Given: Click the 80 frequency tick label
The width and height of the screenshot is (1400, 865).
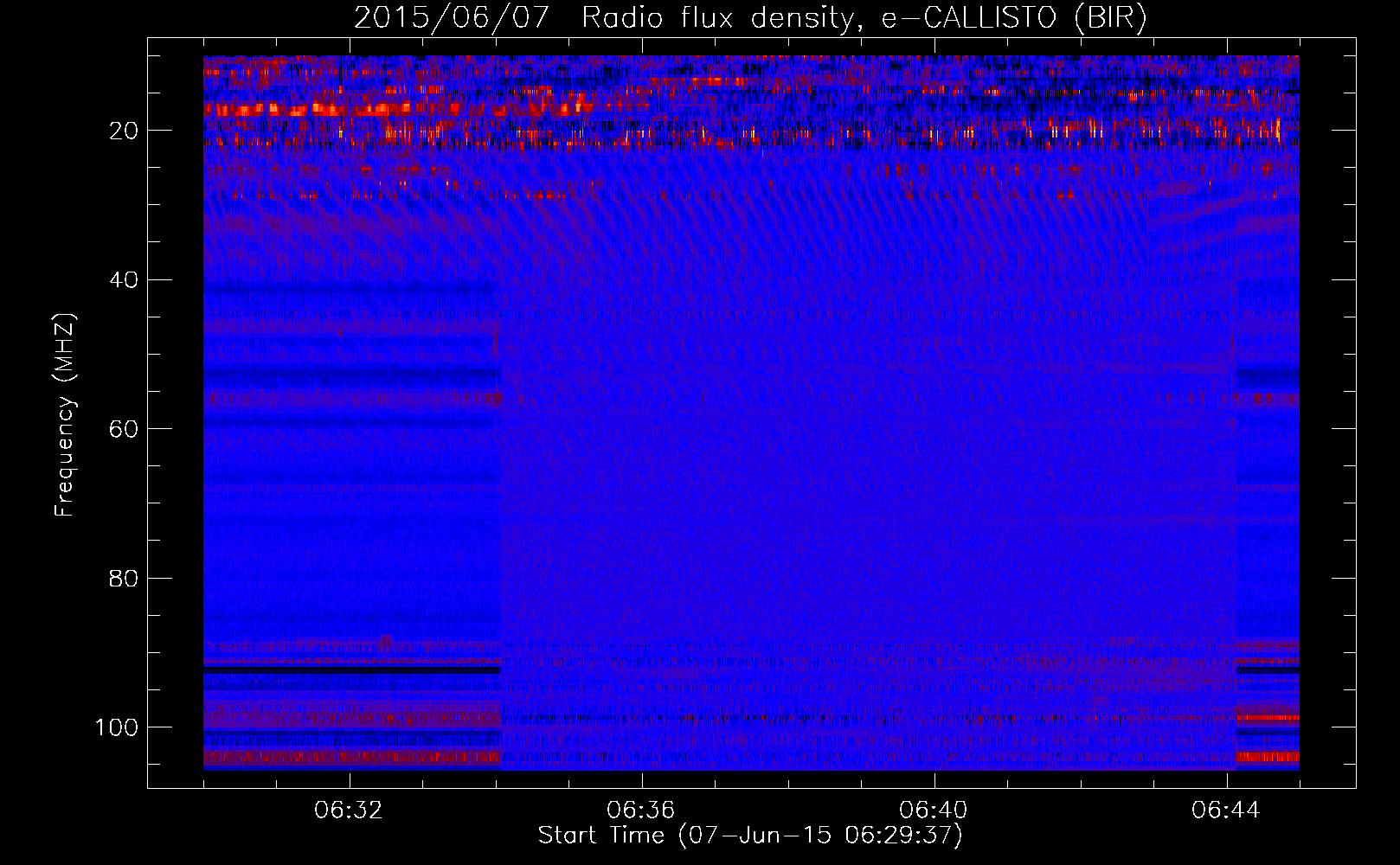Looking at the screenshot, I should (x=125, y=578).
